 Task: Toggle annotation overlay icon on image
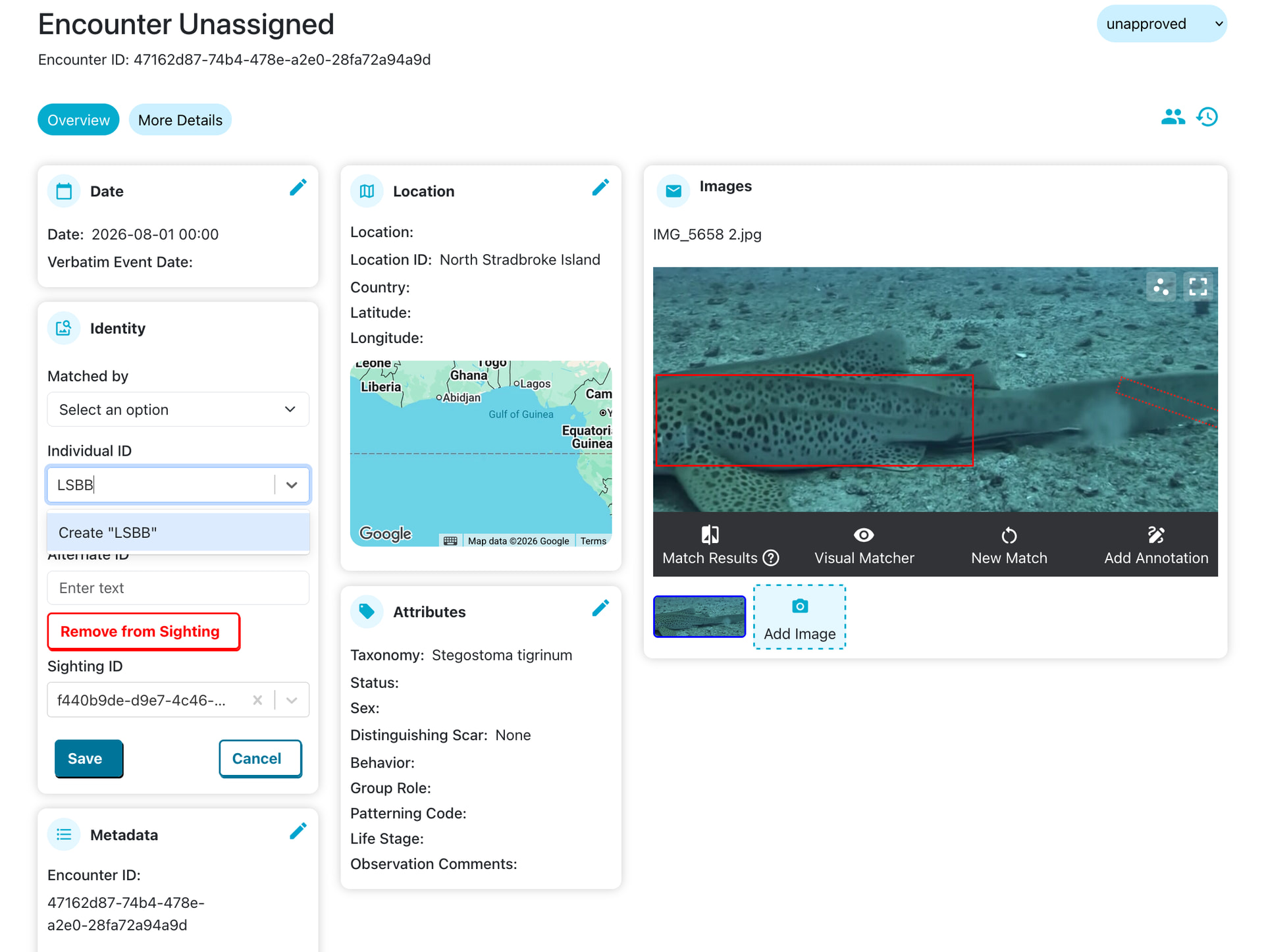(1161, 286)
